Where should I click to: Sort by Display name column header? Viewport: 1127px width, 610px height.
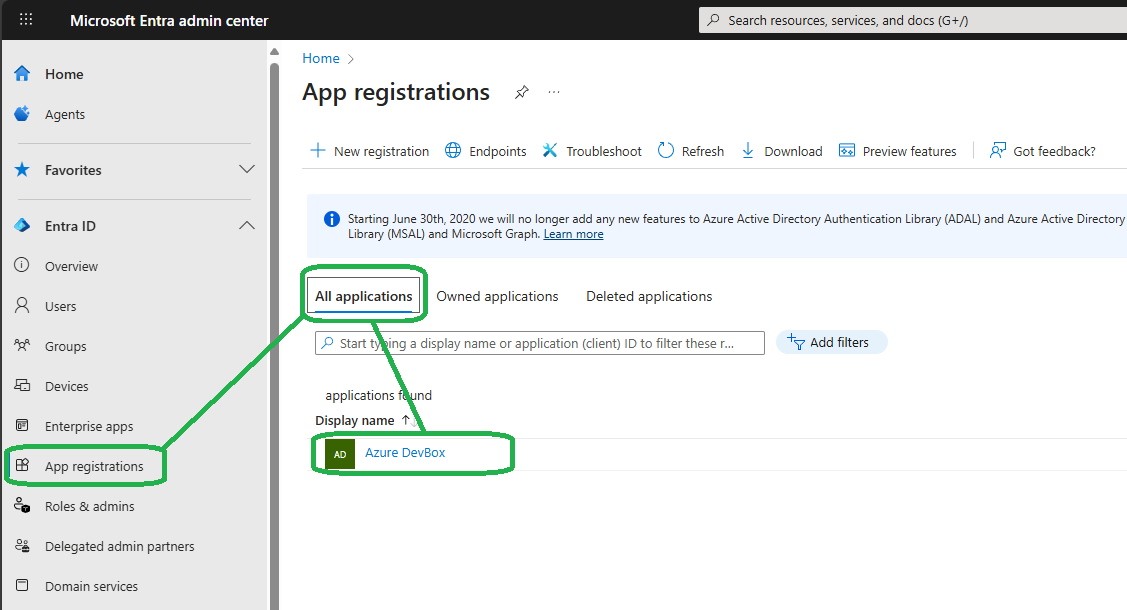click(x=355, y=421)
